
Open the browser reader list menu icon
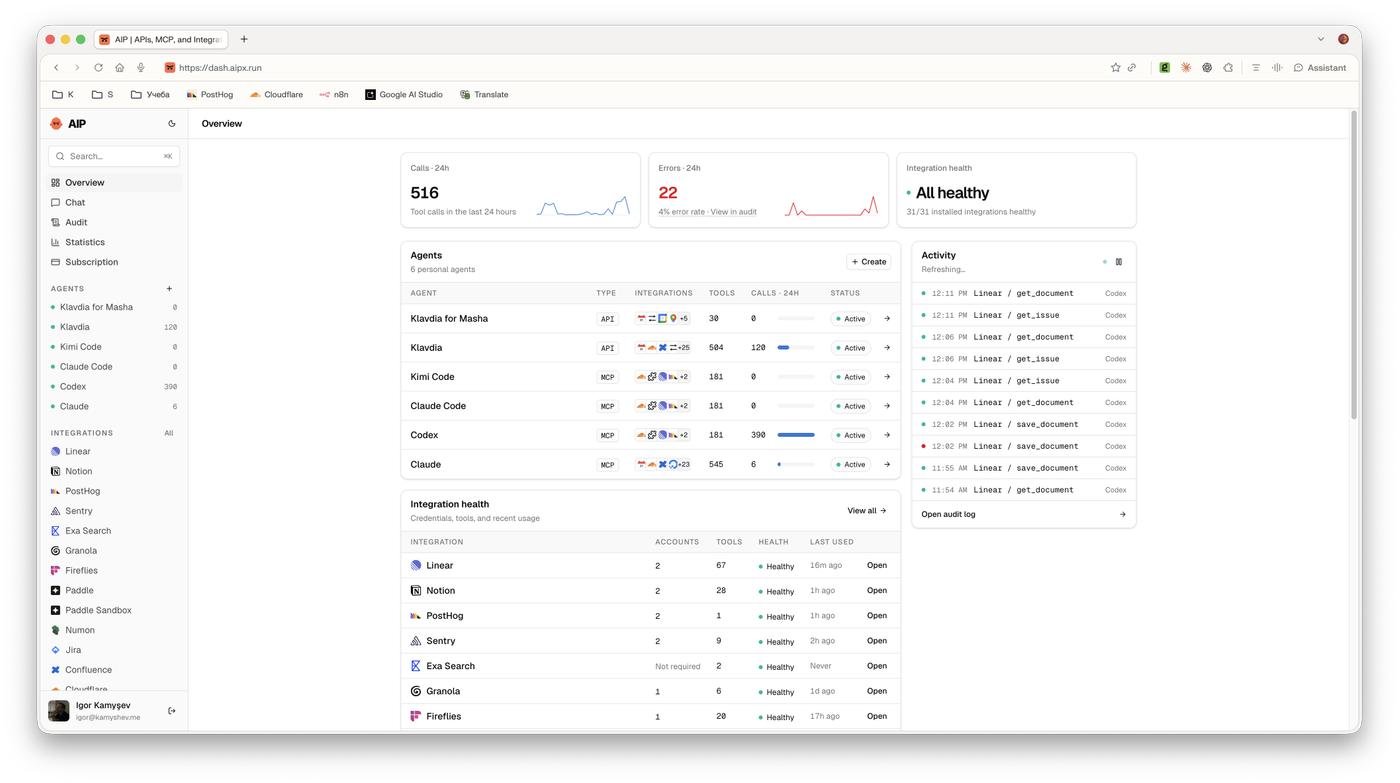coord(1256,68)
